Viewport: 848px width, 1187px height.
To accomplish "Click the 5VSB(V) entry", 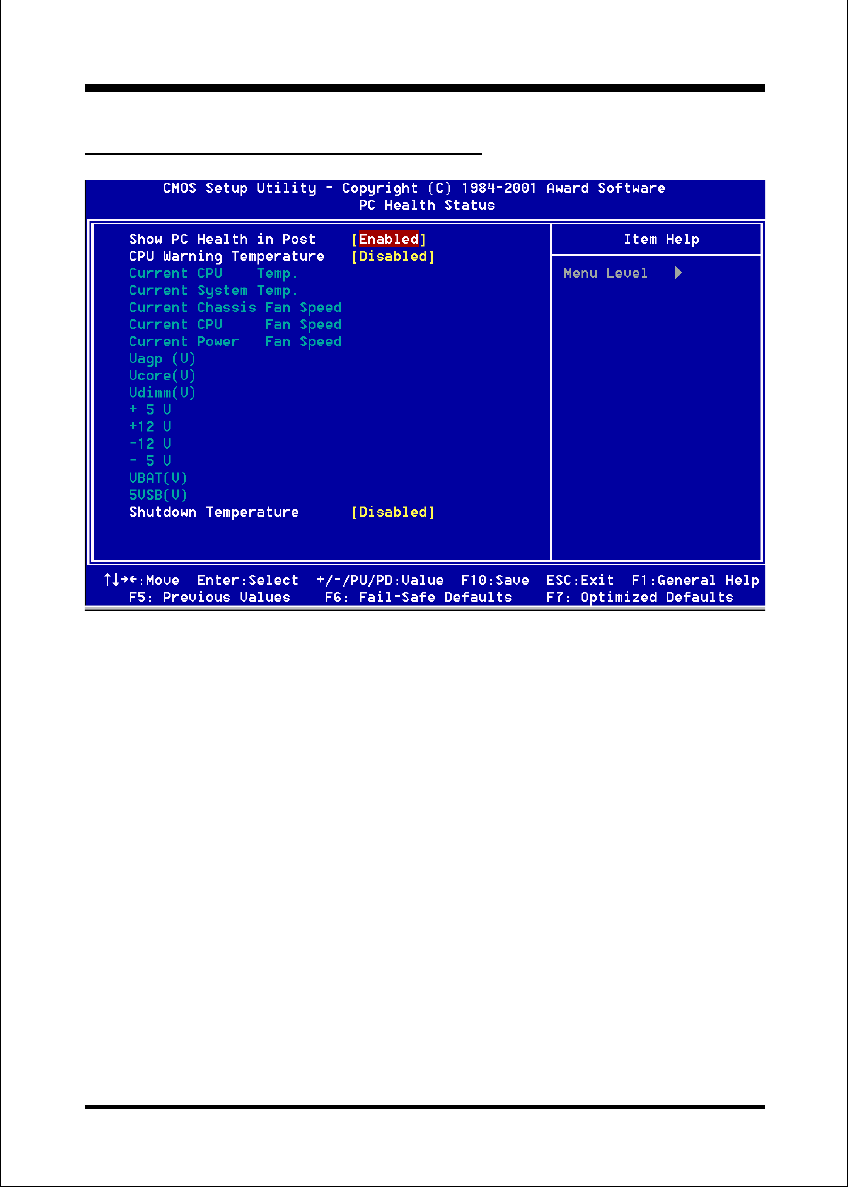I will [x=158, y=495].
